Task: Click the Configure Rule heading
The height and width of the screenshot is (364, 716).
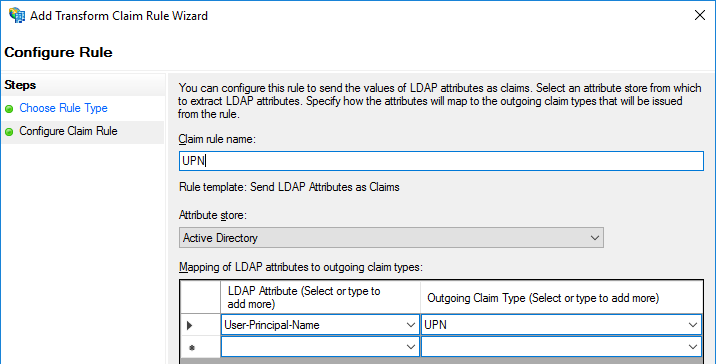Action: click(58, 53)
